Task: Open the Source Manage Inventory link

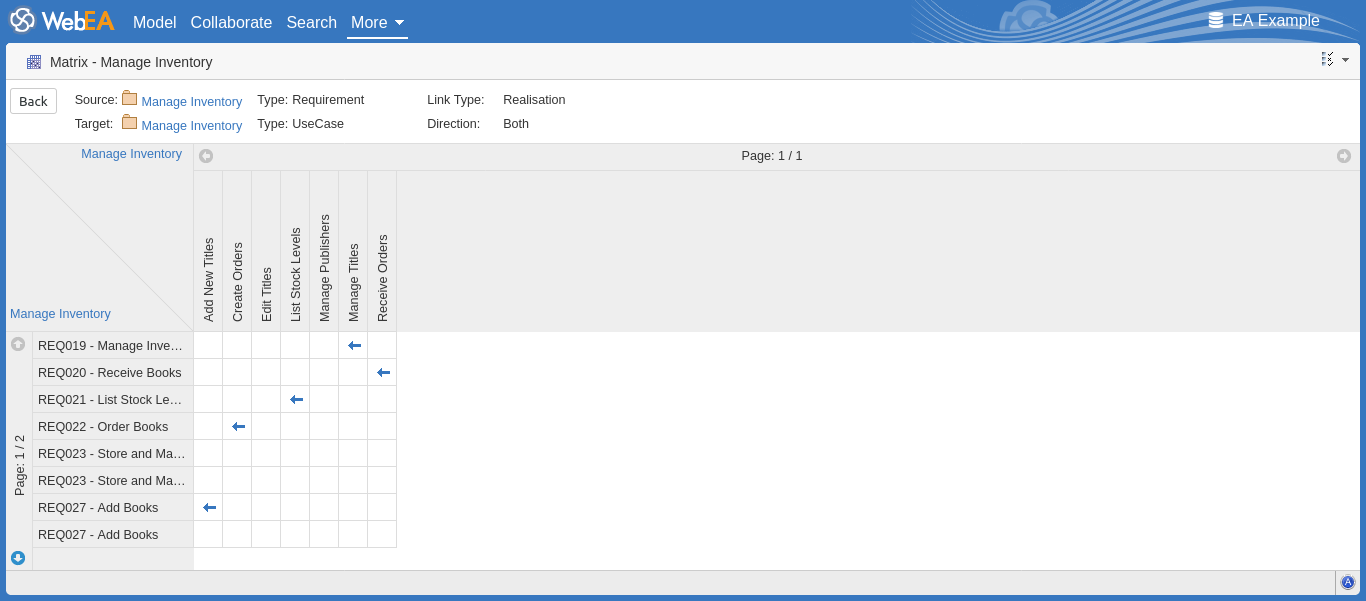Action: tap(191, 102)
